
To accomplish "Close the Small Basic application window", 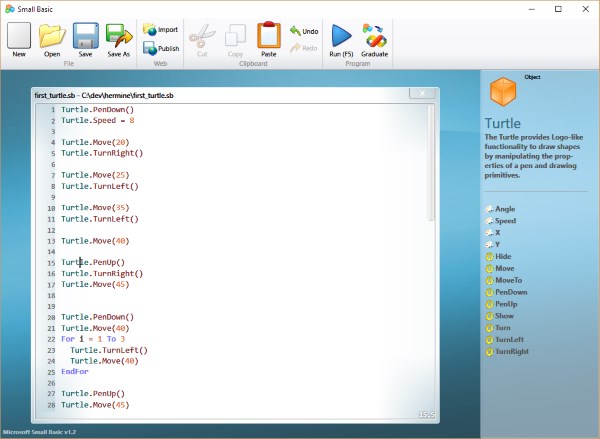I will coord(585,9).
